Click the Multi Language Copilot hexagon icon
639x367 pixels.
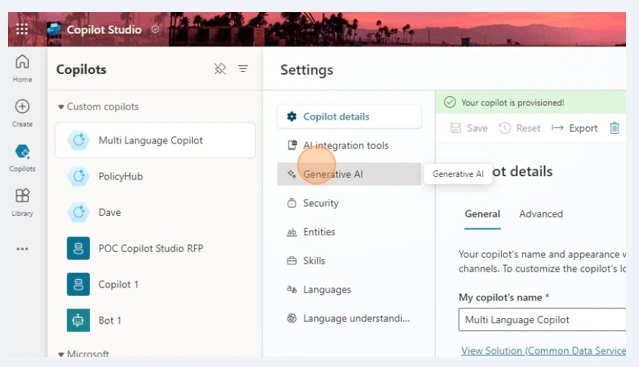(78, 141)
